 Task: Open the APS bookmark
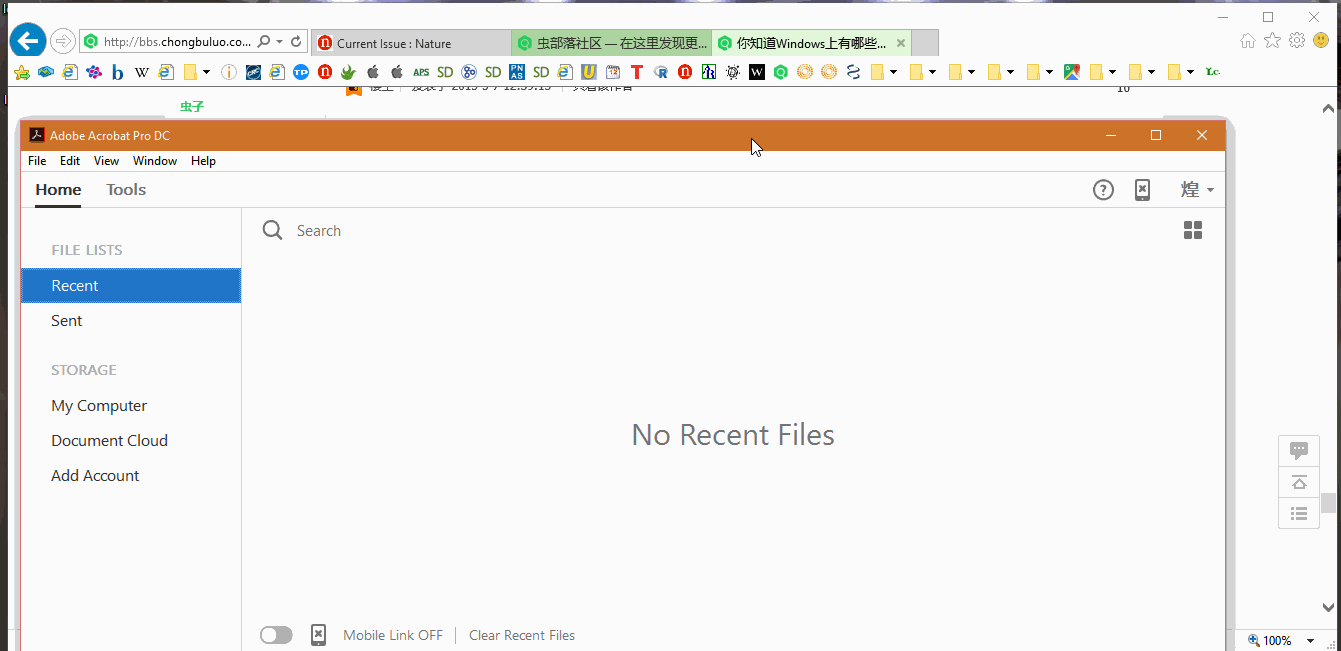421,72
